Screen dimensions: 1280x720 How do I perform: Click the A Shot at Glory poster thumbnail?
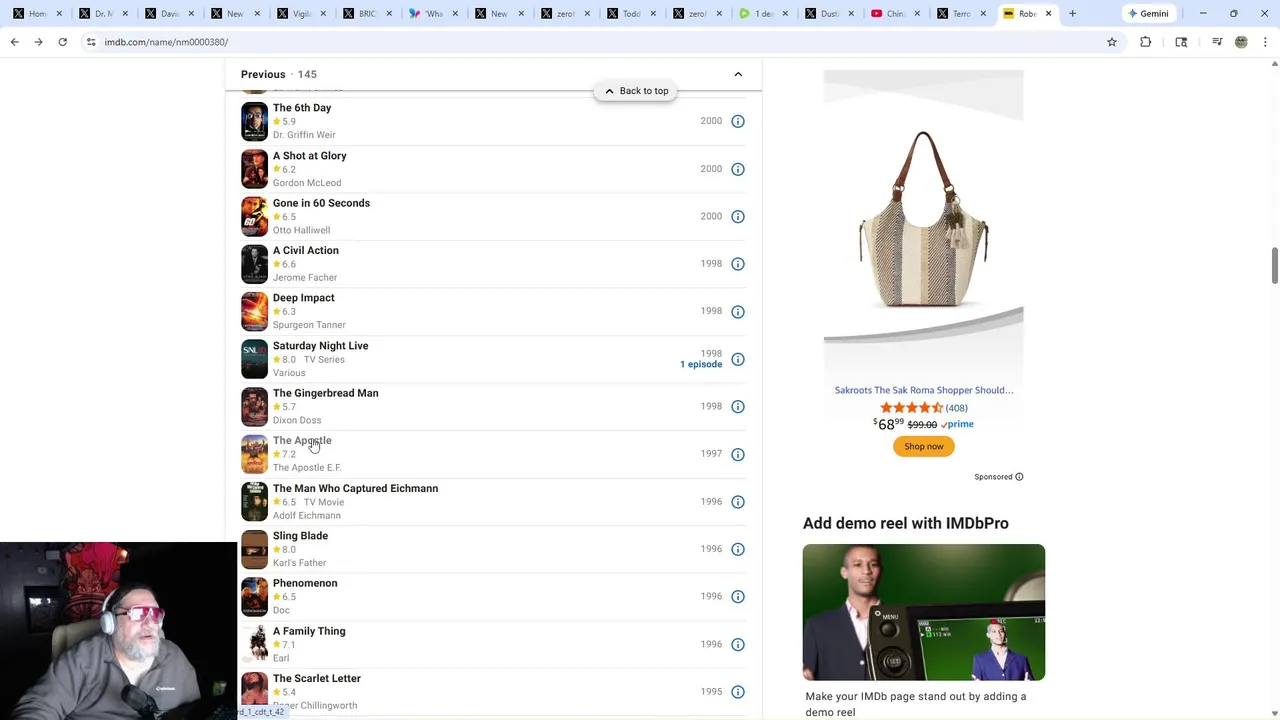click(x=254, y=169)
